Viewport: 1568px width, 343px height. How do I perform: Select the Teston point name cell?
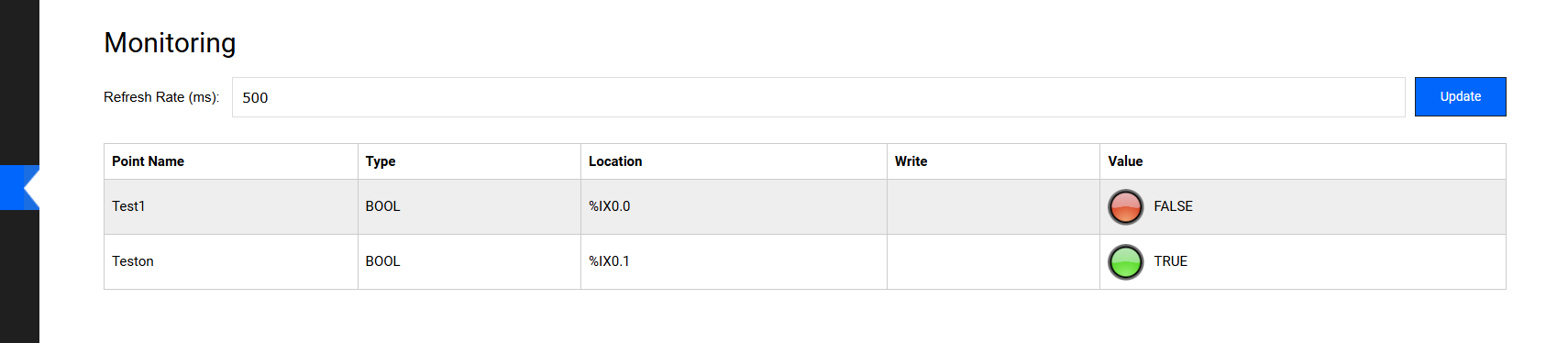click(231, 262)
